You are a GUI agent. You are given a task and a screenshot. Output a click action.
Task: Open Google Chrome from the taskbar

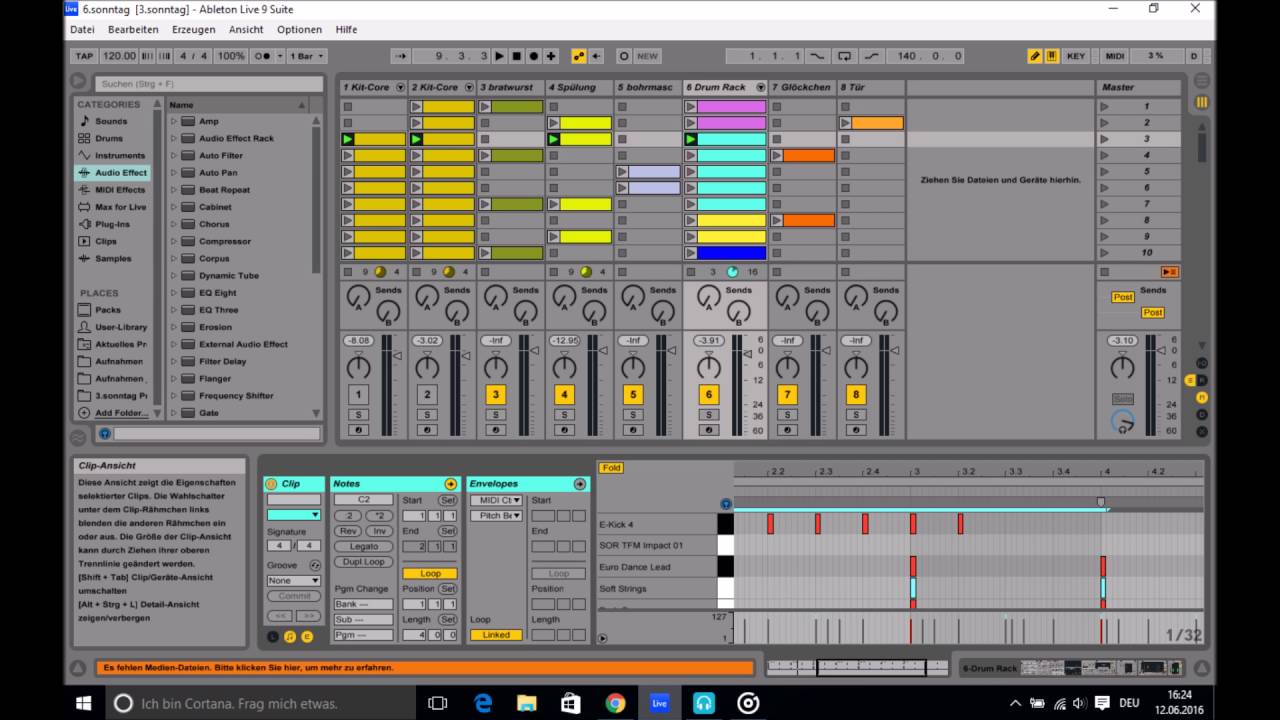(615, 703)
